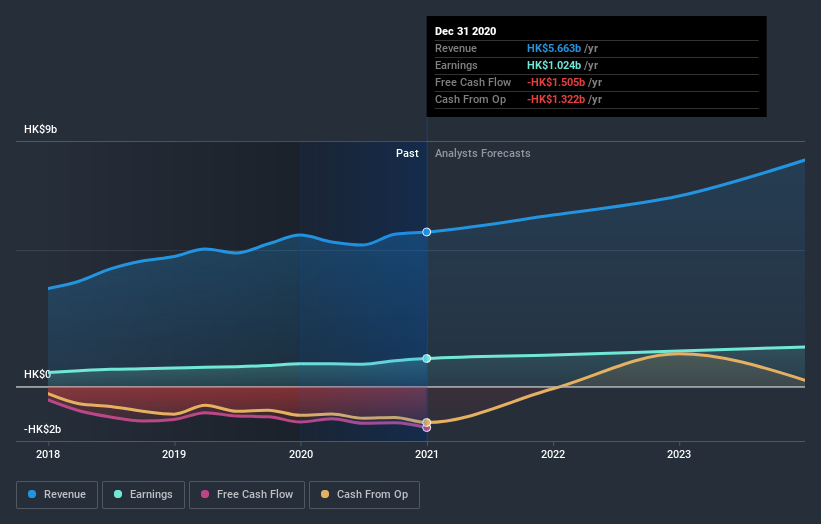Click the 2021 x-axis label
Screen dimensions: 821x524
(x=427, y=454)
